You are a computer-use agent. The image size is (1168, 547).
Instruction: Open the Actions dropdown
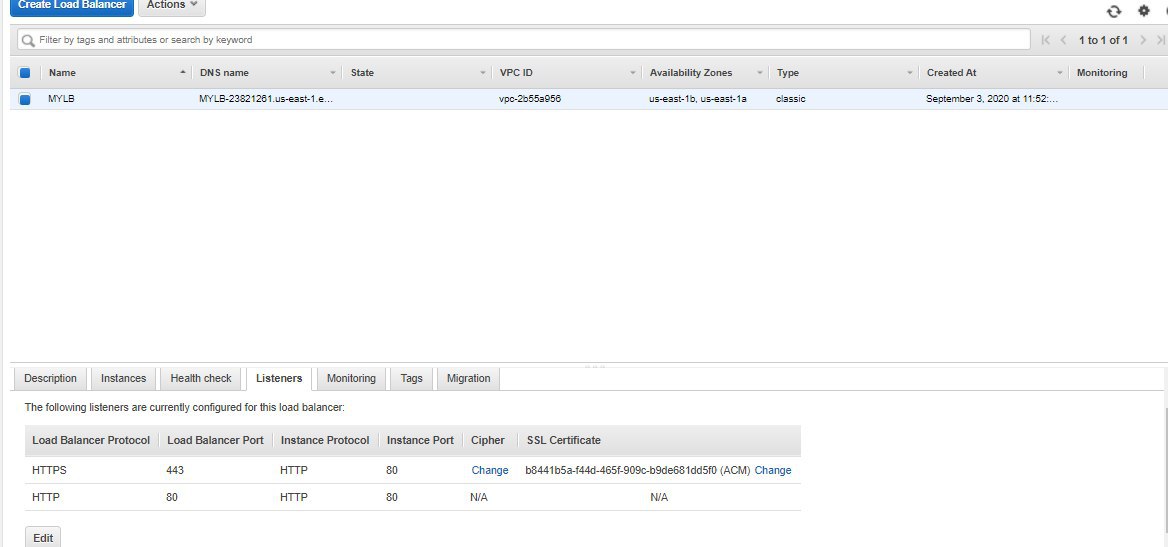click(x=172, y=6)
